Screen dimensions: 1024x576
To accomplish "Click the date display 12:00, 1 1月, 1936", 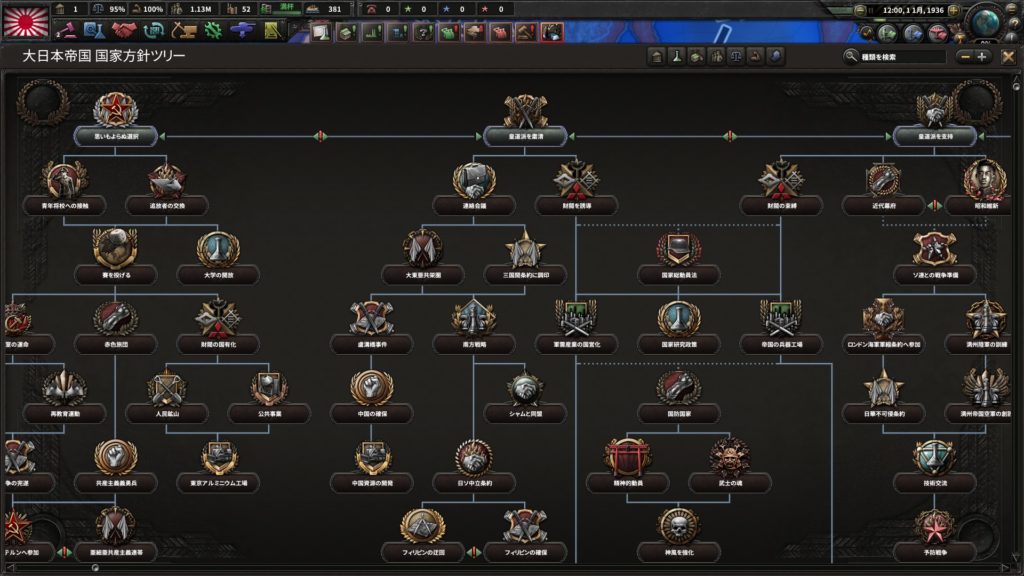I will (x=913, y=10).
